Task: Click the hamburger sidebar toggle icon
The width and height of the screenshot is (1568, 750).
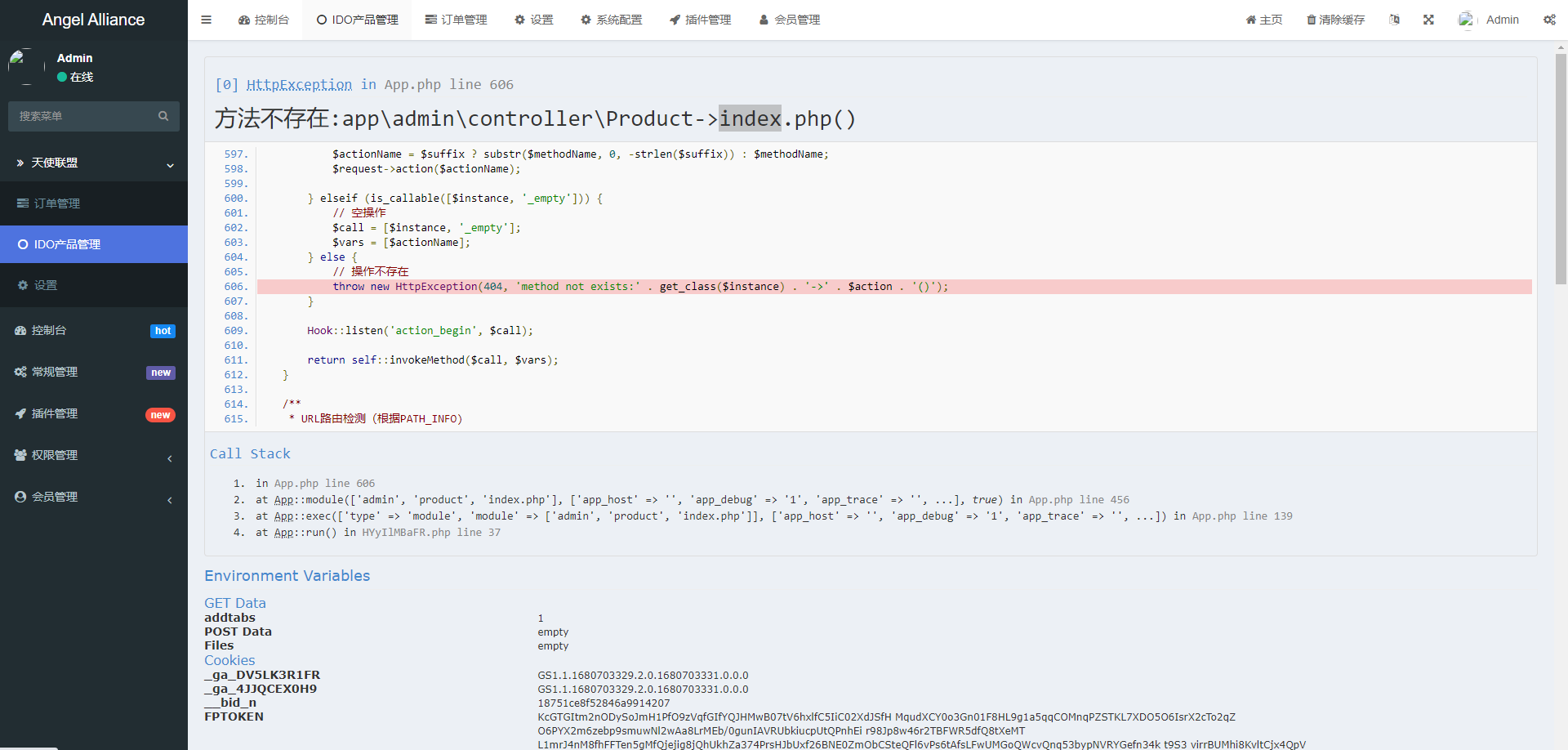Action: 206,20
